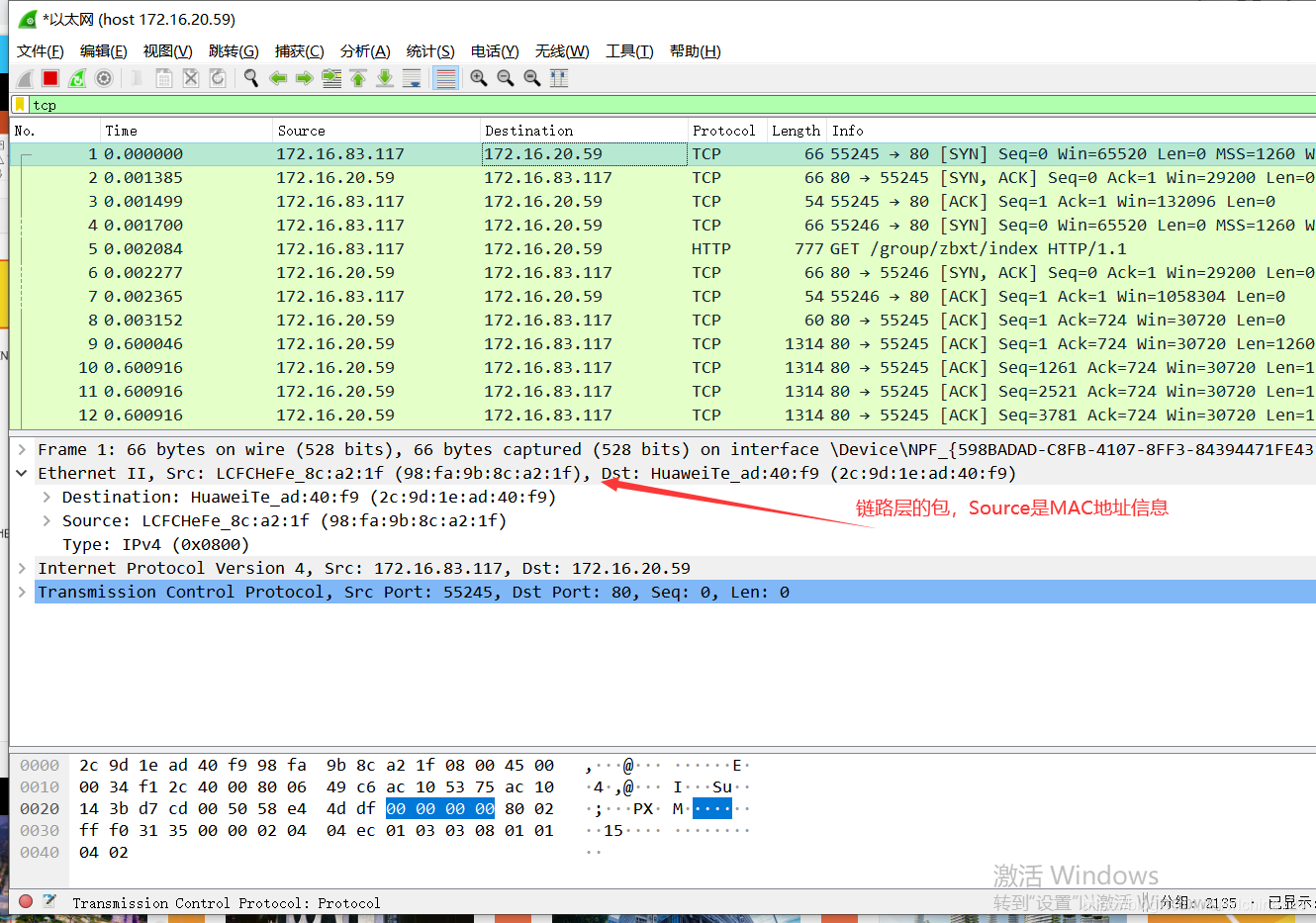The height and width of the screenshot is (923, 1316).
Task: Open the 统计(S) menu
Action: [430, 51]
